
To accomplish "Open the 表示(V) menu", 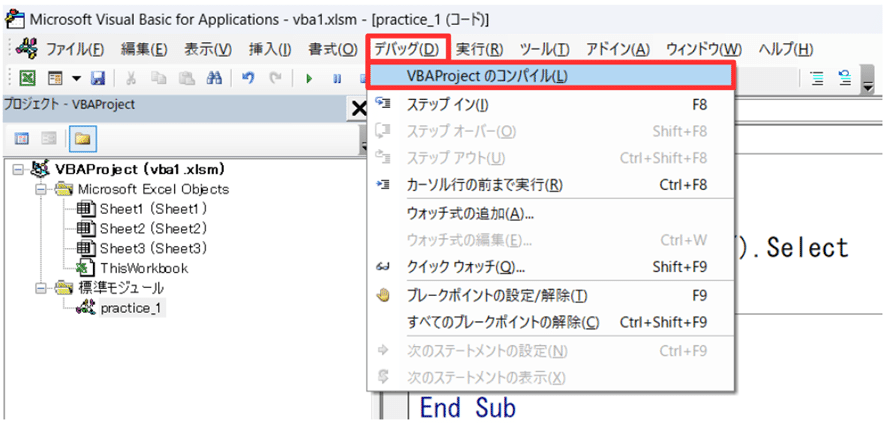I will (x=208, y=49).
